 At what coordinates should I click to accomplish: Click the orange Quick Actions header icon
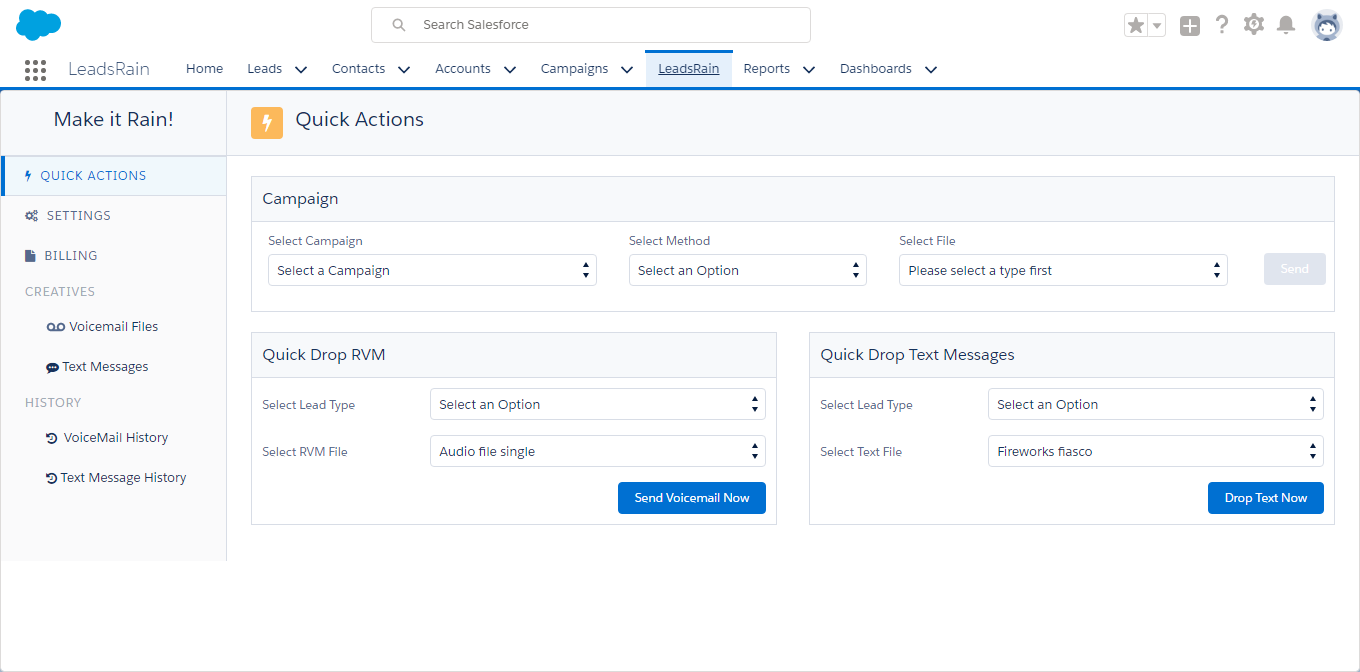267,123
